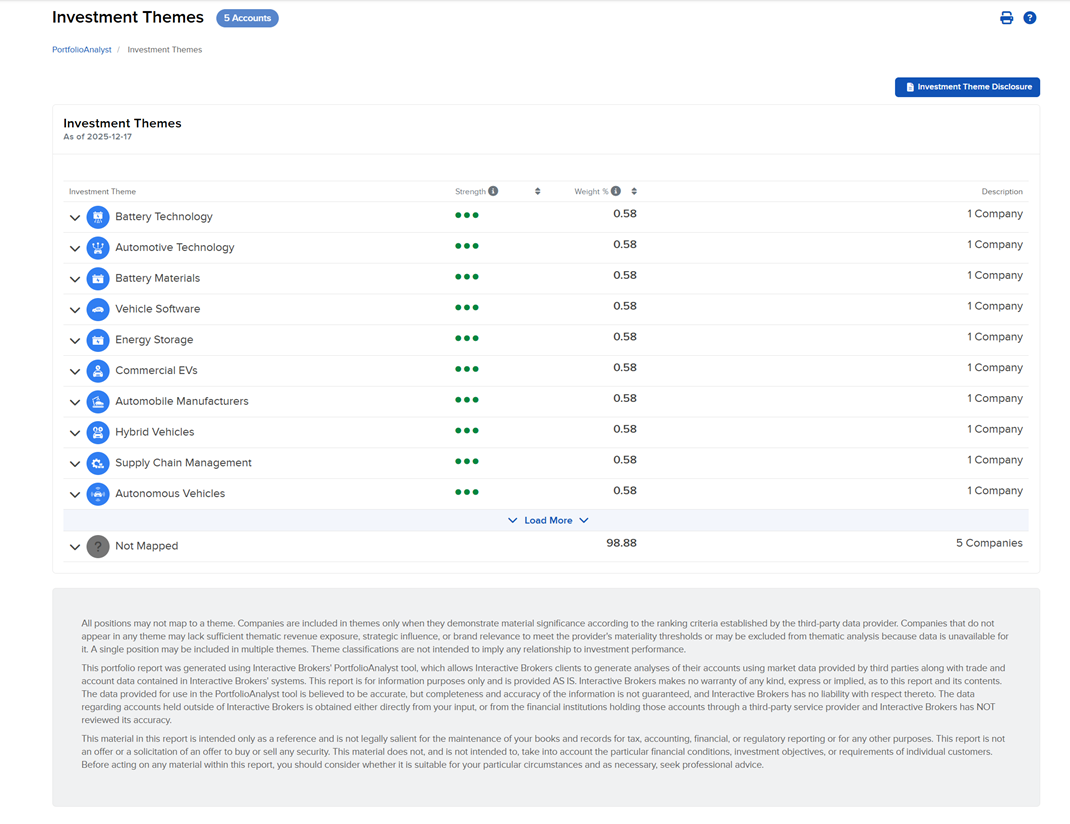
Task: Expand the Energy Storage row chevron
Action: pos(75,341)
